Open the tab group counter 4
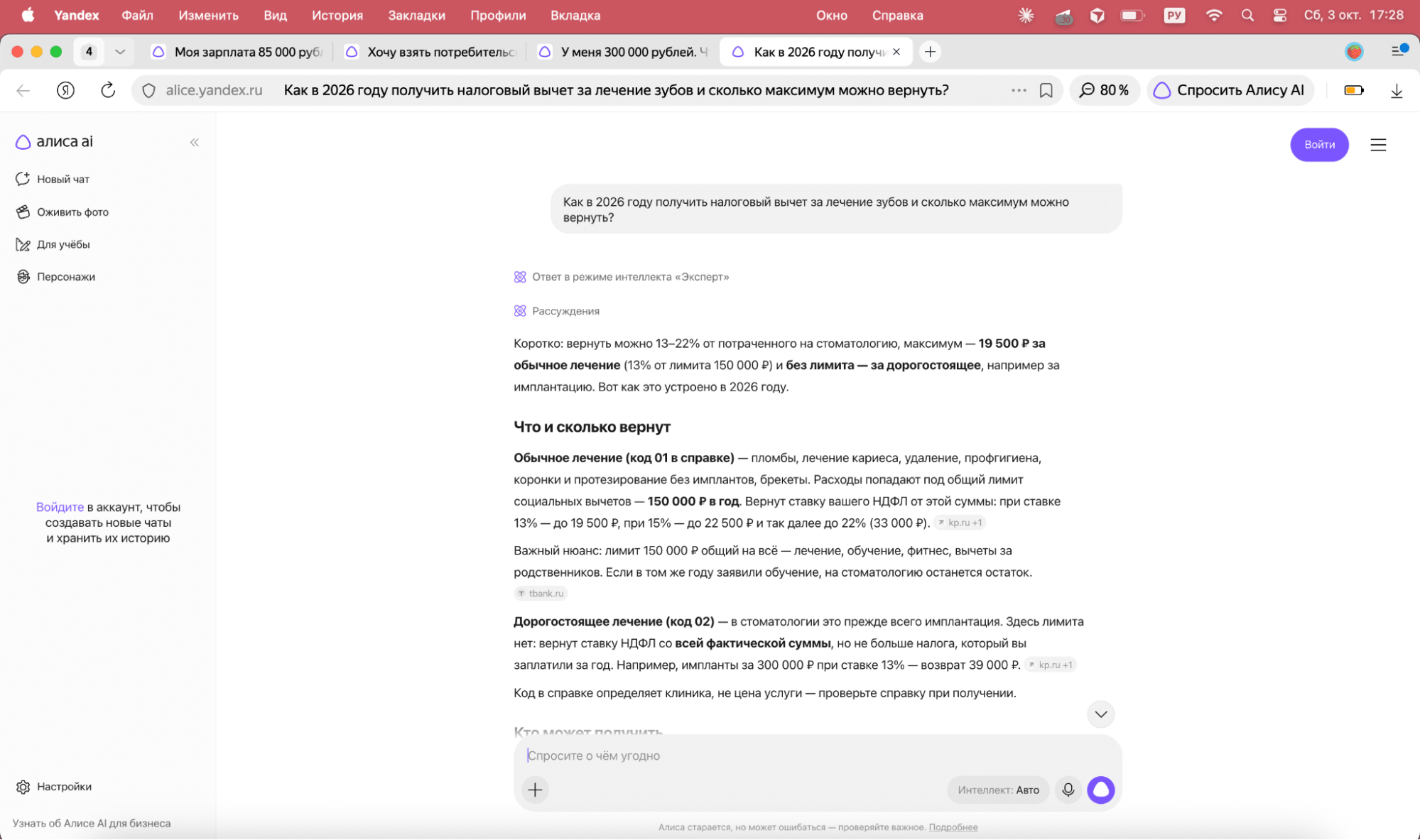1420x840 pixels. 89,52
